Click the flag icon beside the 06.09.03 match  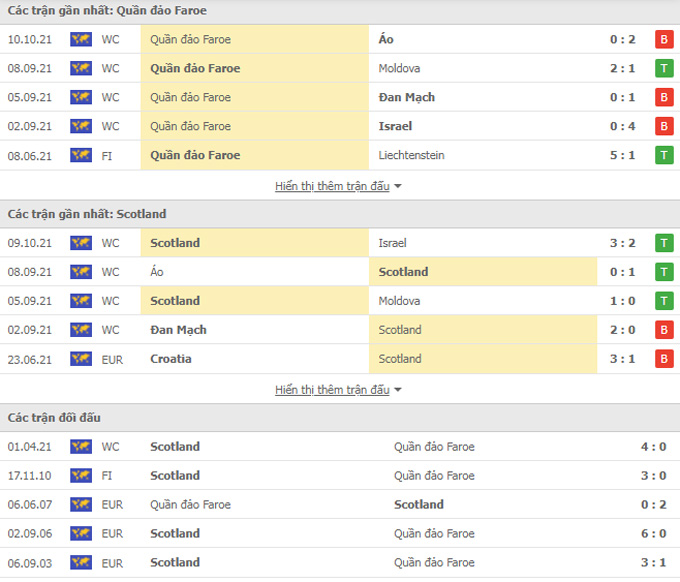pyautogui.click(x=81, y=563)
